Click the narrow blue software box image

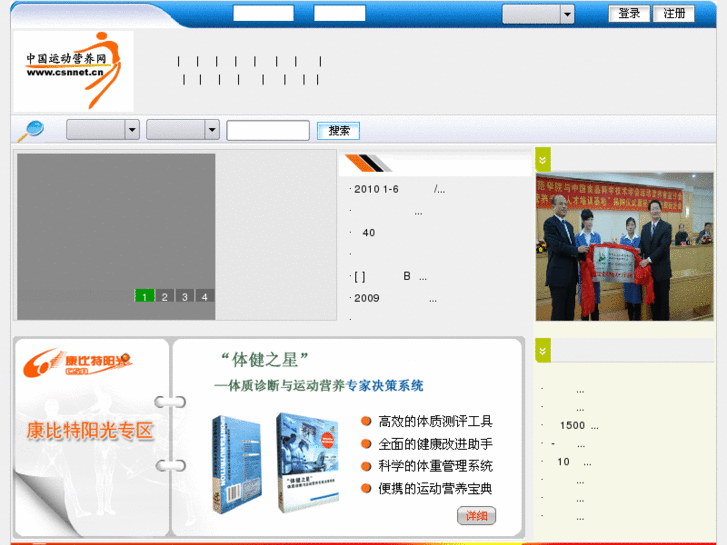click(x=237, y=465)
